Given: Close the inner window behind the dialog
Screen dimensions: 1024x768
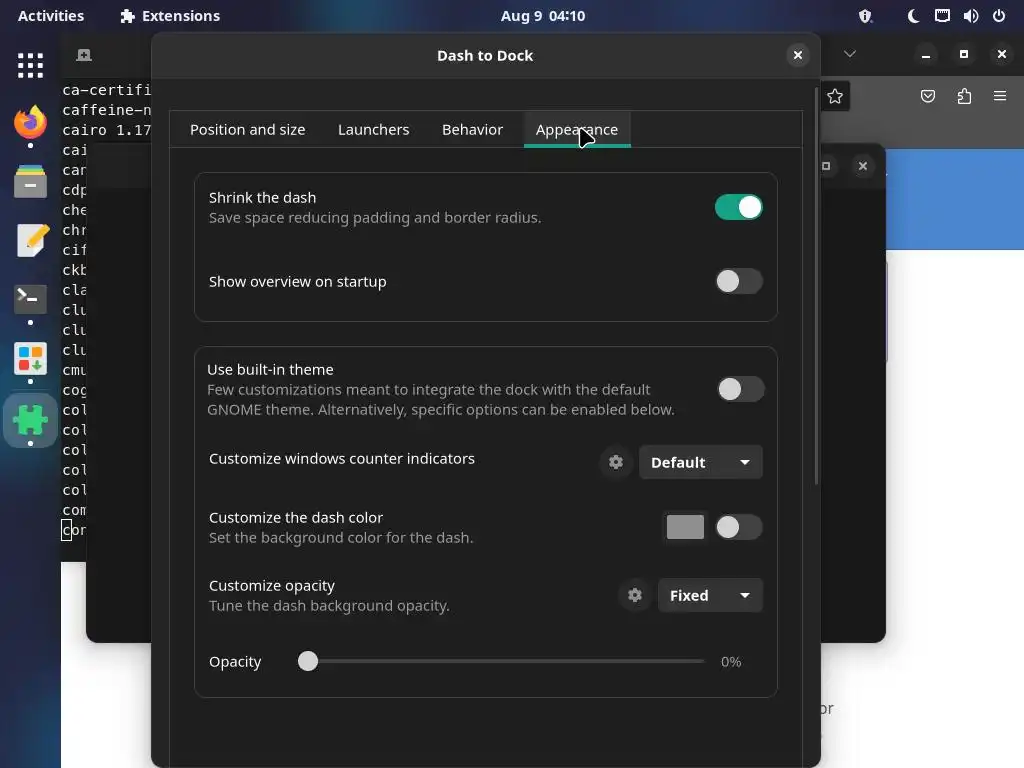Looking at the screenshot, I should [x=863, y=166].
